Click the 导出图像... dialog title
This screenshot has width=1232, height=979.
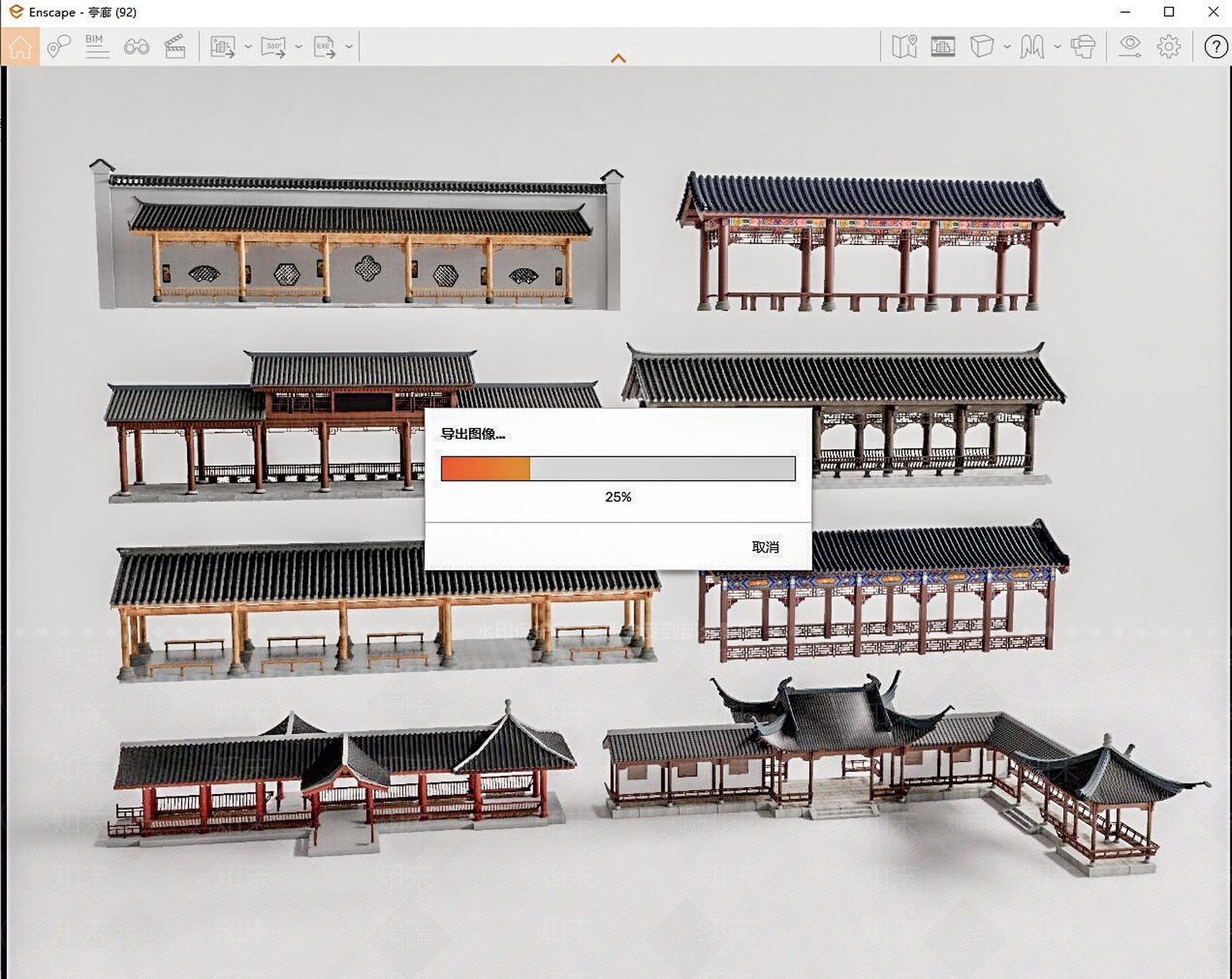[x=473, y=434]
